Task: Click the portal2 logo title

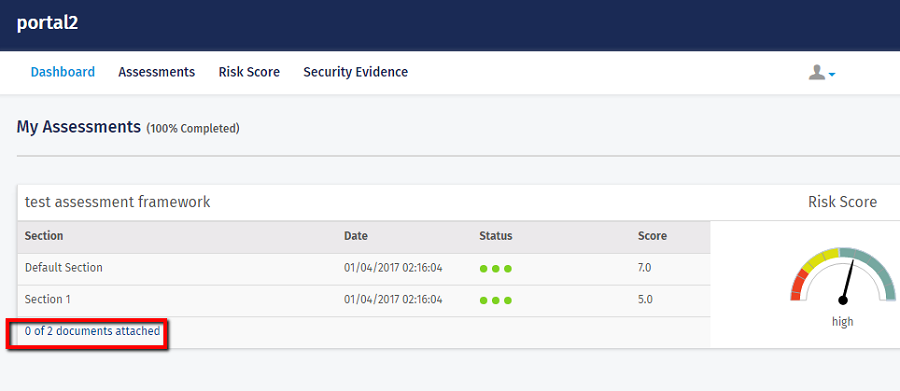Action: pos(47,23)
